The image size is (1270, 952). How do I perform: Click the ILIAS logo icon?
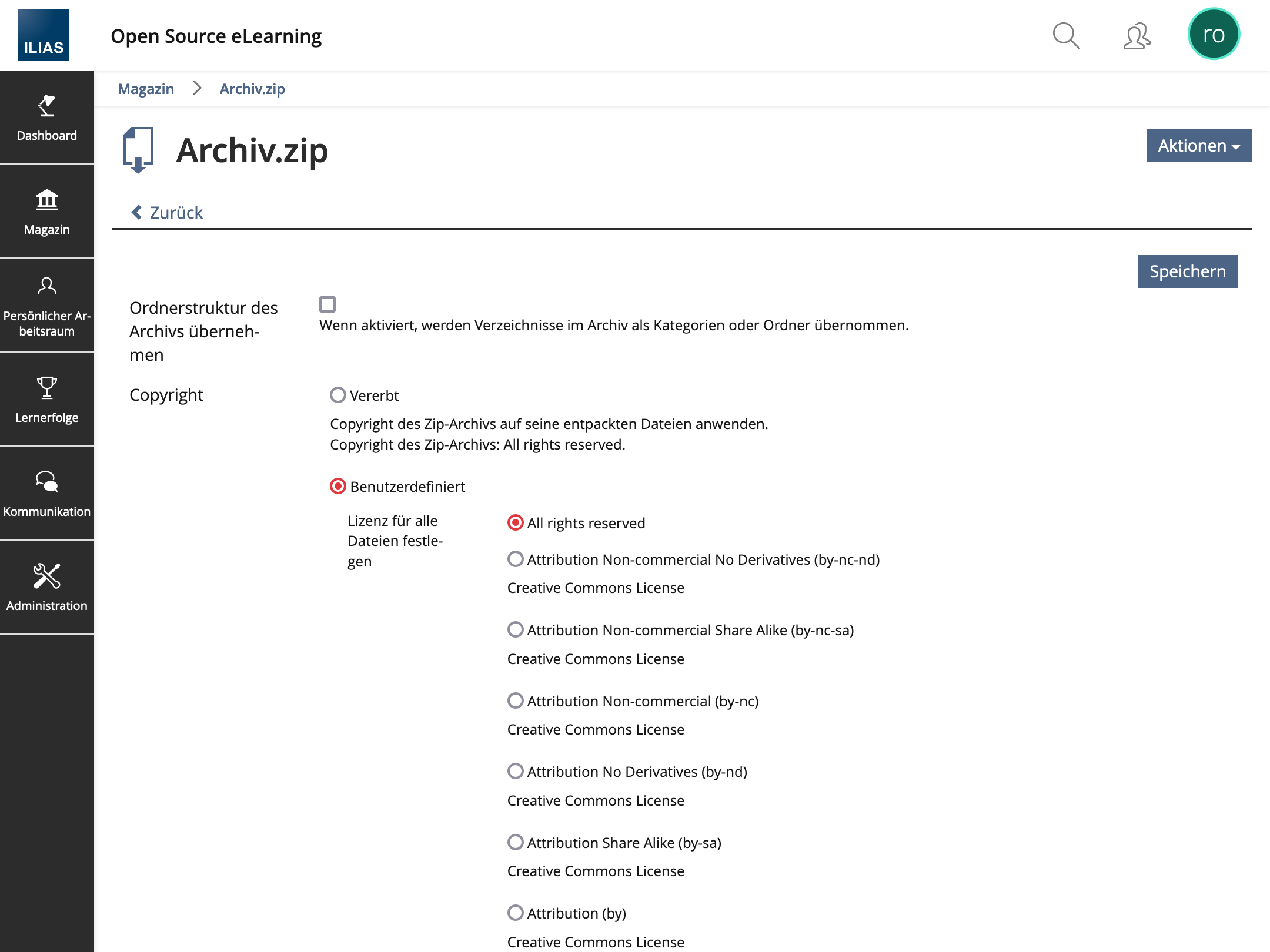44,35
